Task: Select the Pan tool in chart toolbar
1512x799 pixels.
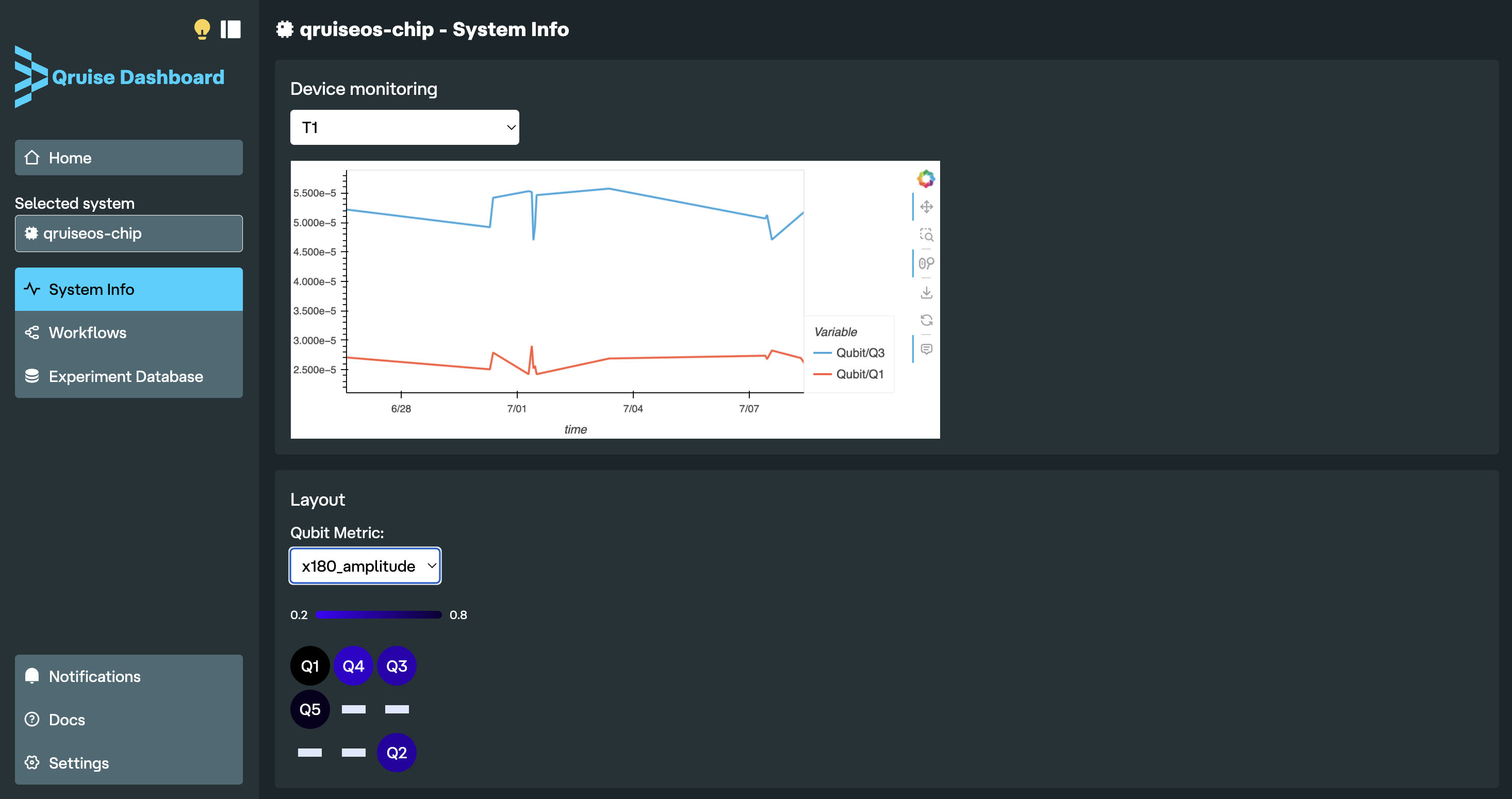Action: 926,207
